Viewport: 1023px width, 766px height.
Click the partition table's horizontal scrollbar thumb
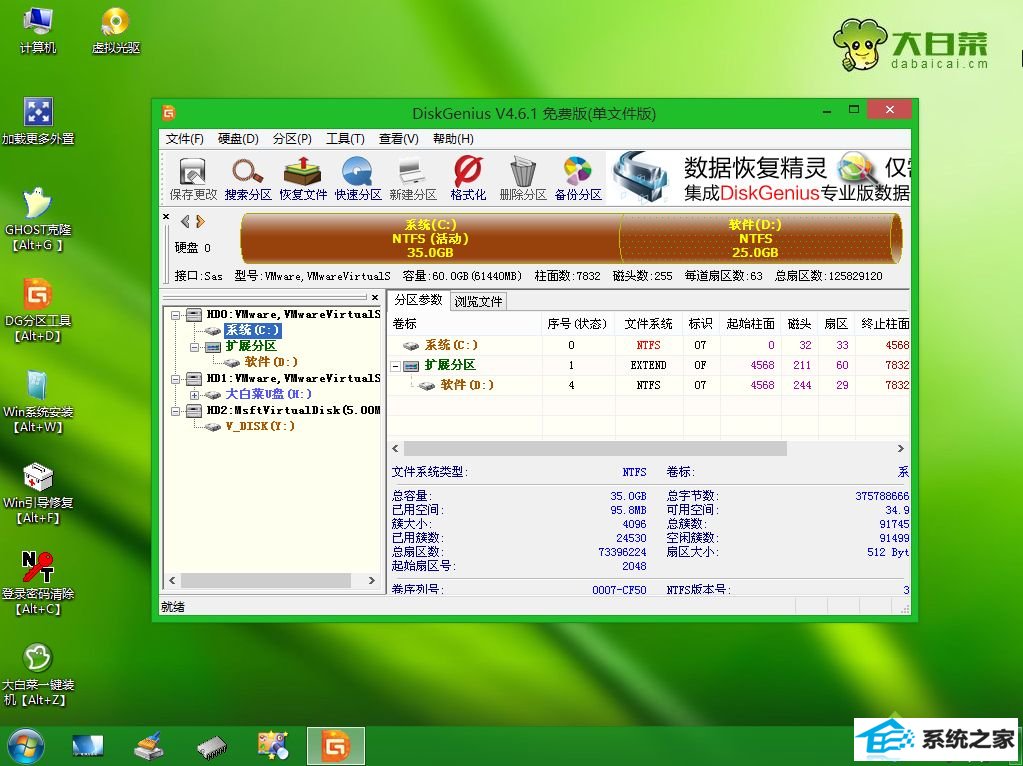pyautogui.click(x=595, y=449)
